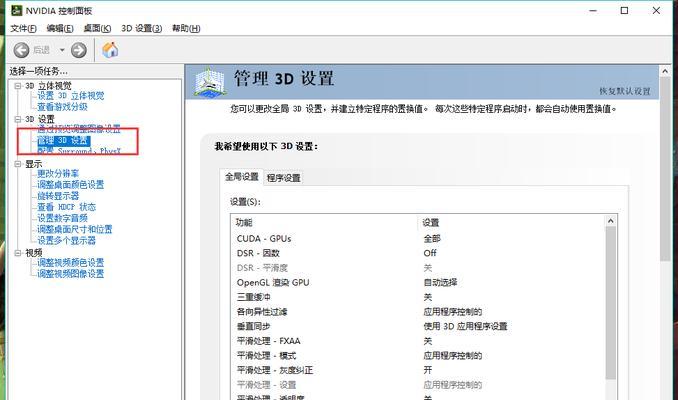Open 设置数字音频 task

62,218
